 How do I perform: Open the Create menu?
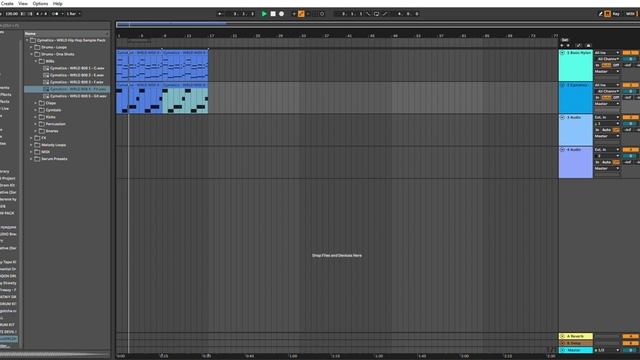tap(7, 3)
